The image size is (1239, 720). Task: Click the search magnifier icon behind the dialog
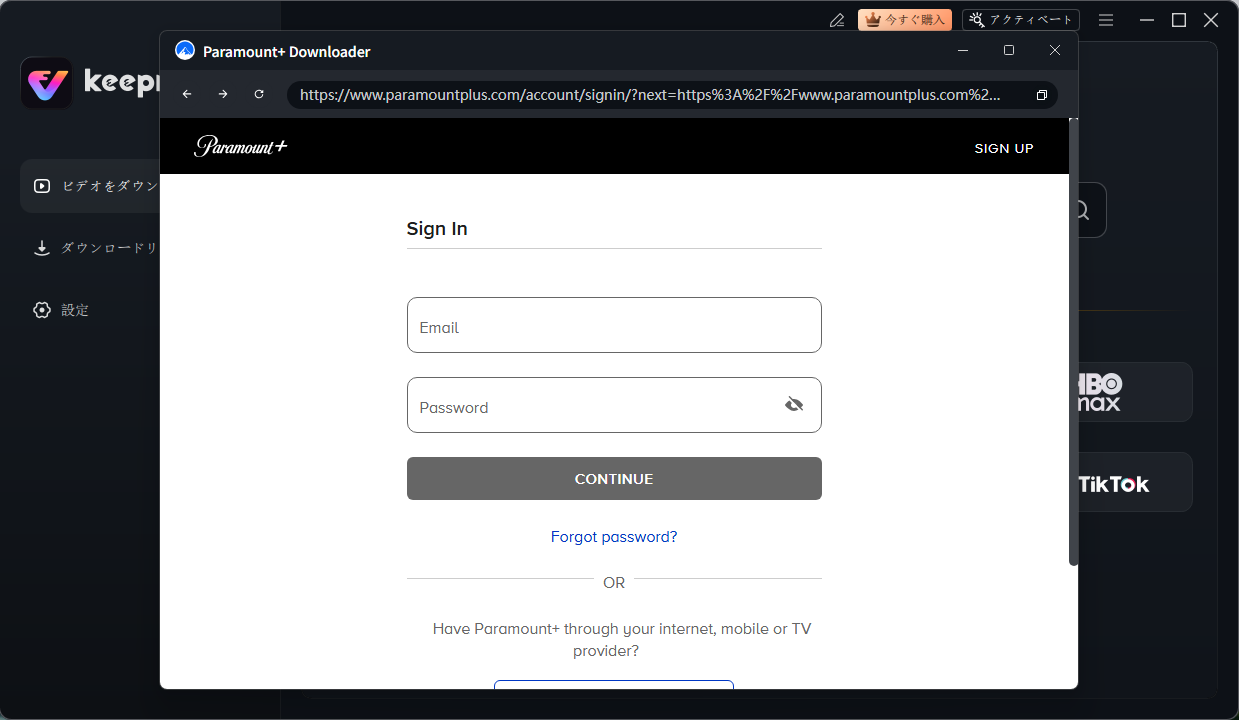[1081, 210]
